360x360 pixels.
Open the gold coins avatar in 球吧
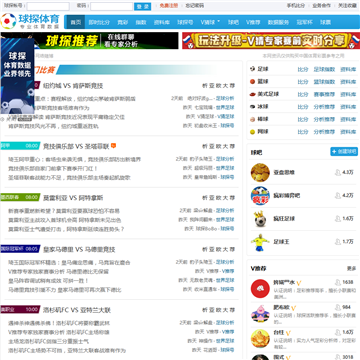coord(260,172)
